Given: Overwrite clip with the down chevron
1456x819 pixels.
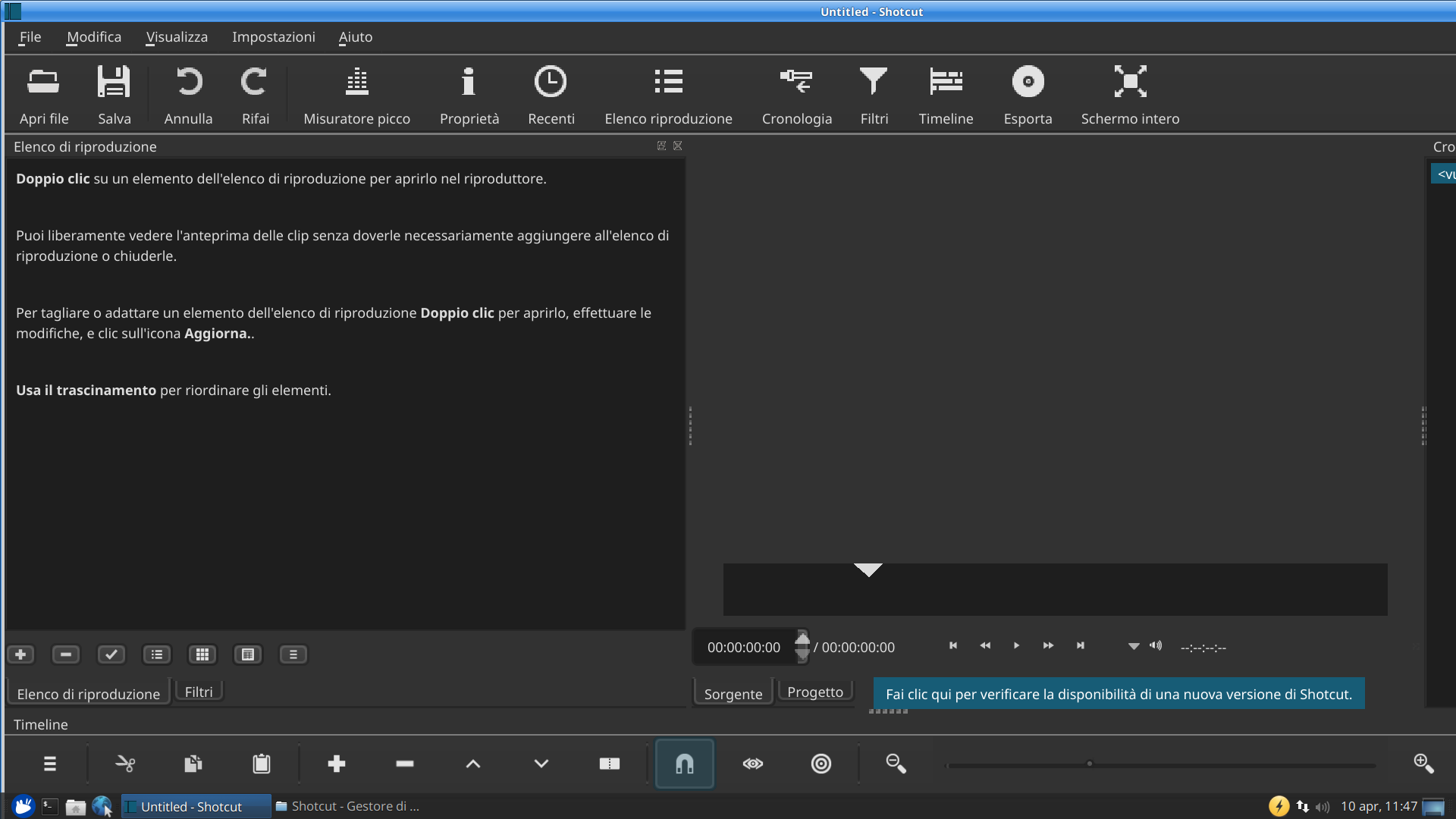Looking at the screenshot, I should [541, 764].
